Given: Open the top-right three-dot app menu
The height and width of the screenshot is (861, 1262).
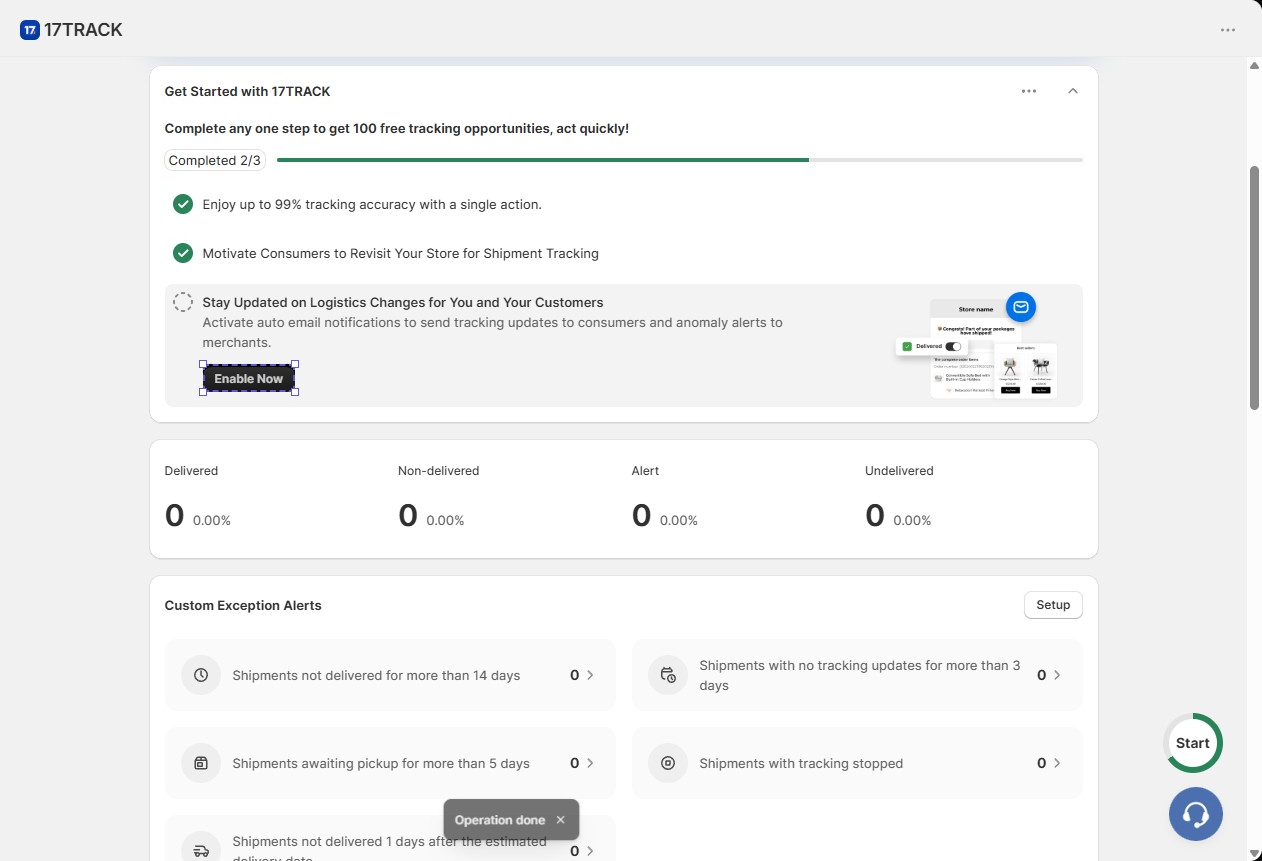Looking at the screenshot, I should click(1228, 30).
